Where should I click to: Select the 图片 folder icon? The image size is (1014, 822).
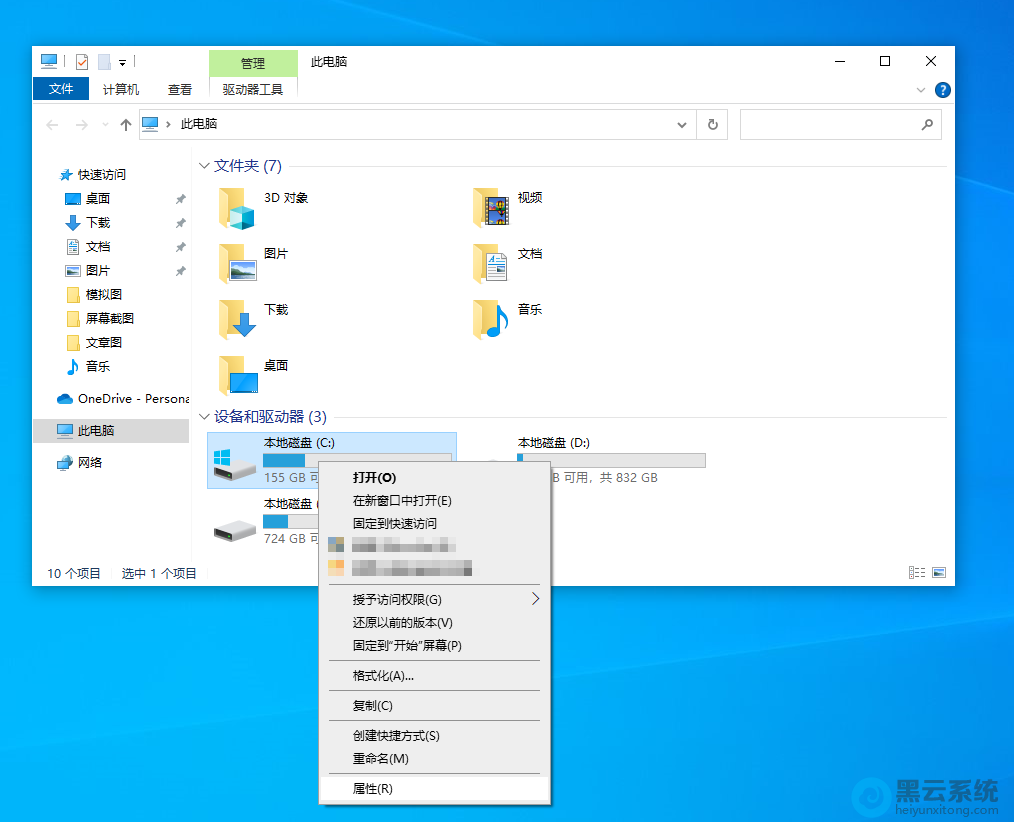[238, 264]
